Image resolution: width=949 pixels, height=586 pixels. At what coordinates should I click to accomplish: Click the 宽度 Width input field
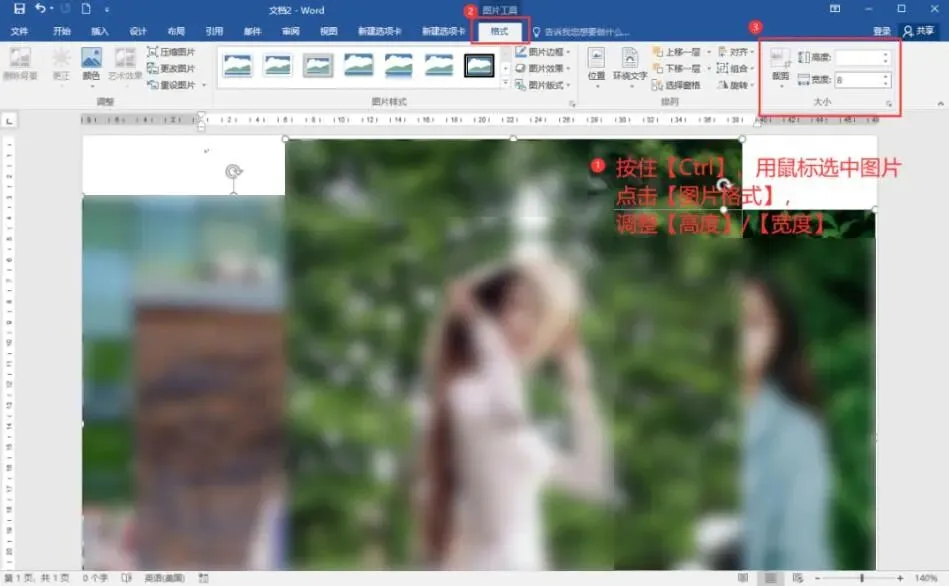tap(859, 79)
